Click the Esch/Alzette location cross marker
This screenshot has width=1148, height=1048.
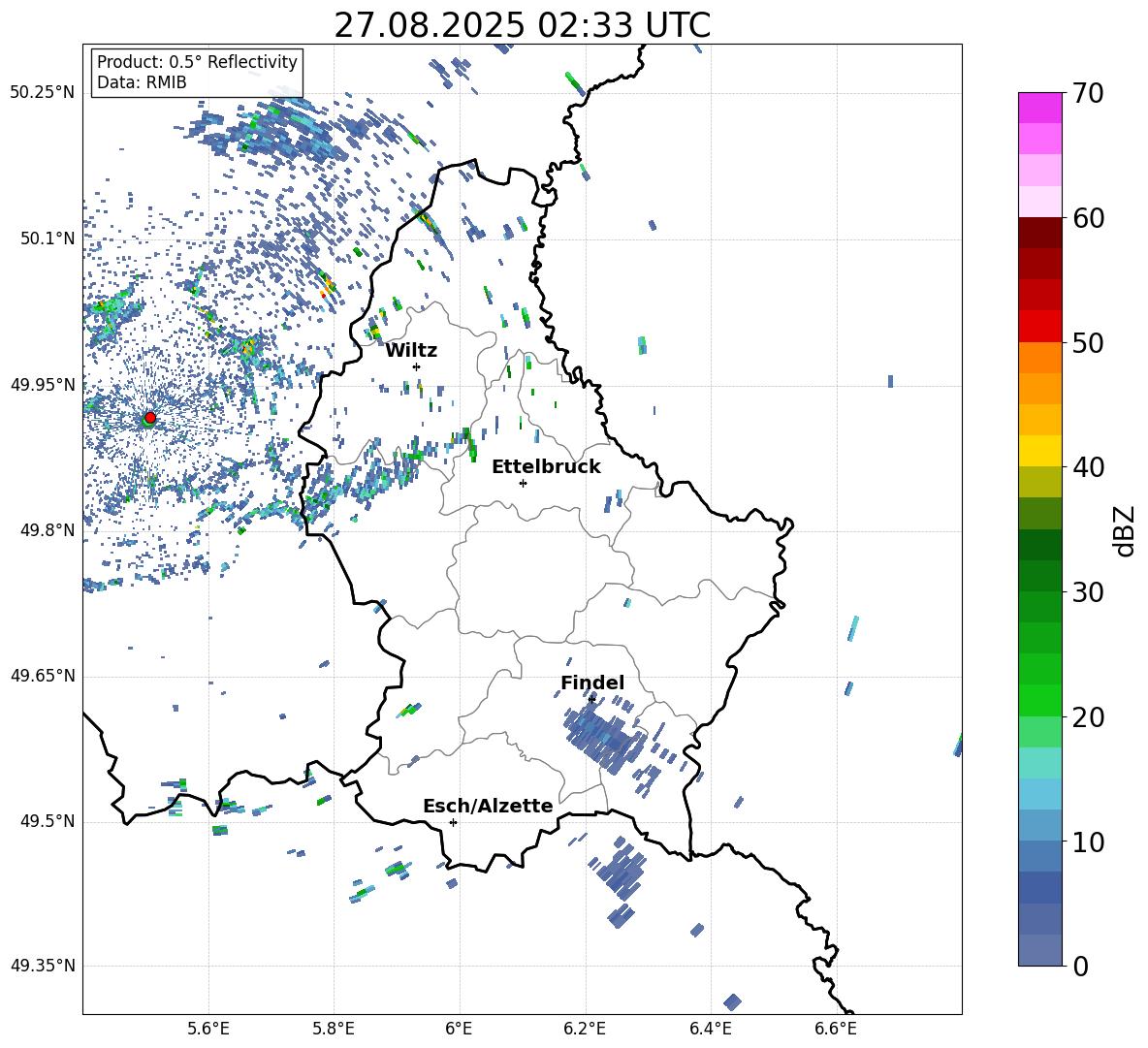[x=453, y=822]
